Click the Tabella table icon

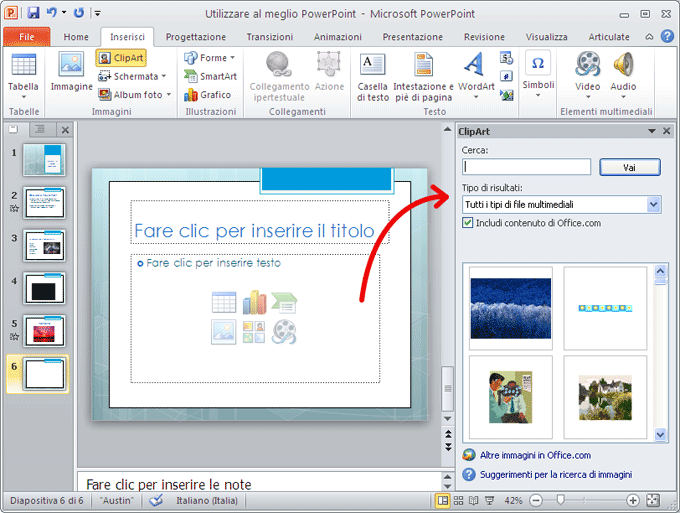23,65
